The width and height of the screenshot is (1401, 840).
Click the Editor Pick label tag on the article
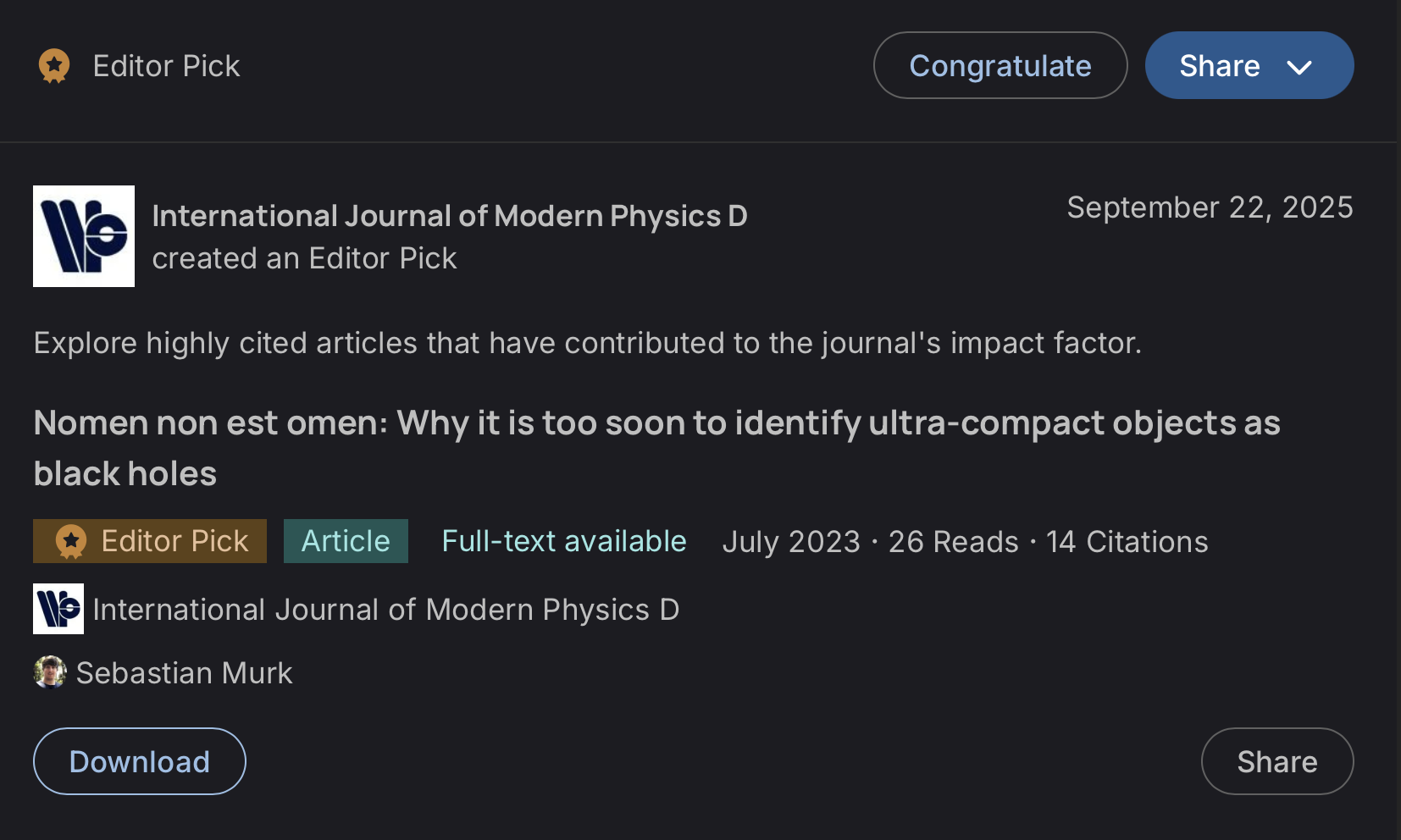pos(149,540)
